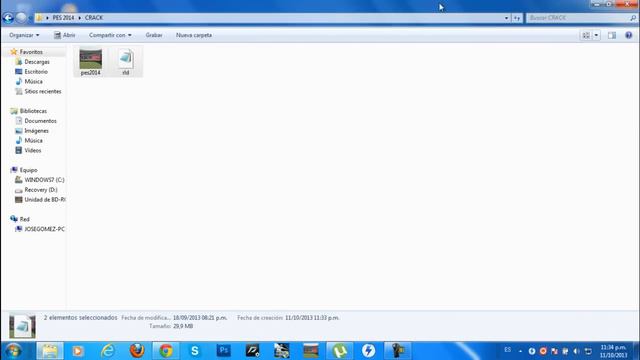This screenshot has height=360, width=640.
Task: Click the network tray icon
Action: pos(588,351)
